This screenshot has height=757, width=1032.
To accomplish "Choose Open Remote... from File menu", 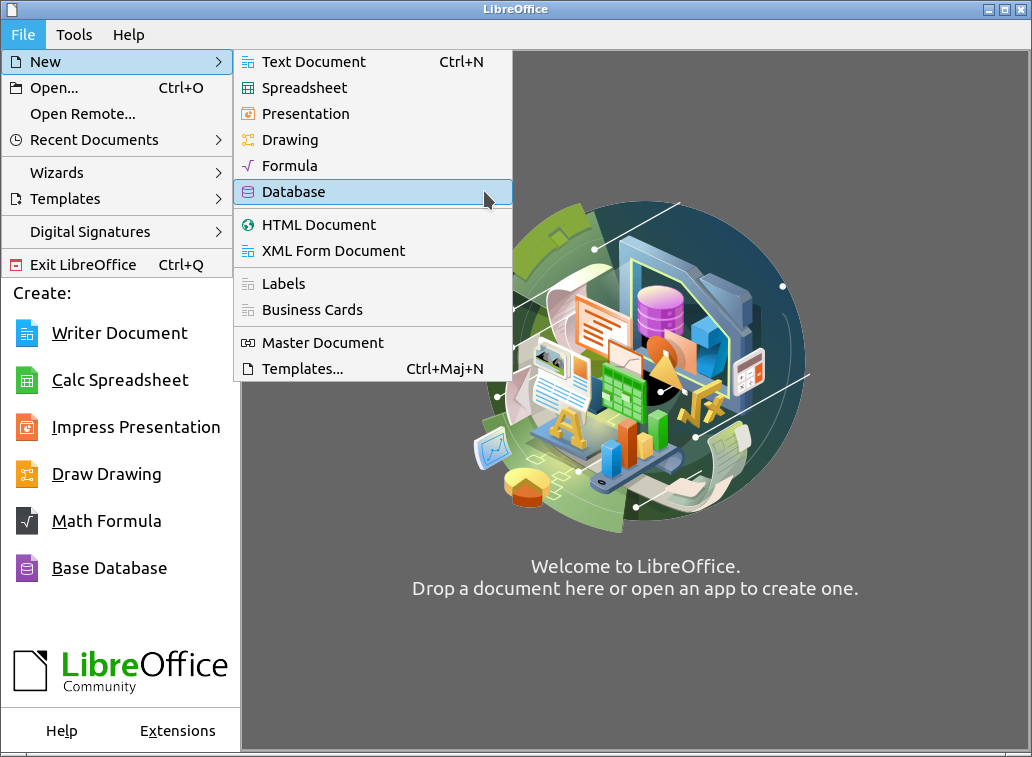I will [x=117, y=114].
